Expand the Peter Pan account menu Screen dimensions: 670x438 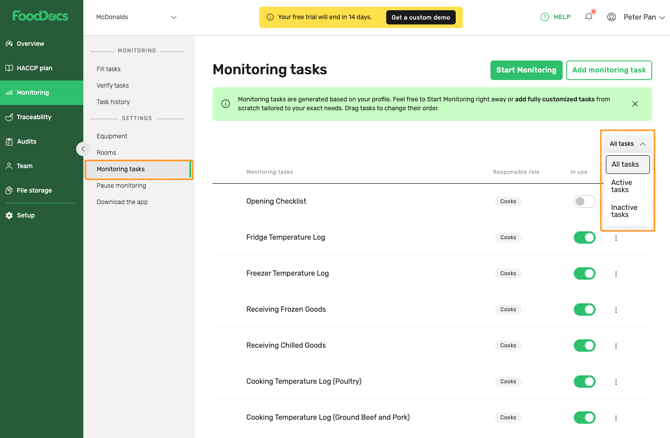pyautogui.click(x=644, y=17)
